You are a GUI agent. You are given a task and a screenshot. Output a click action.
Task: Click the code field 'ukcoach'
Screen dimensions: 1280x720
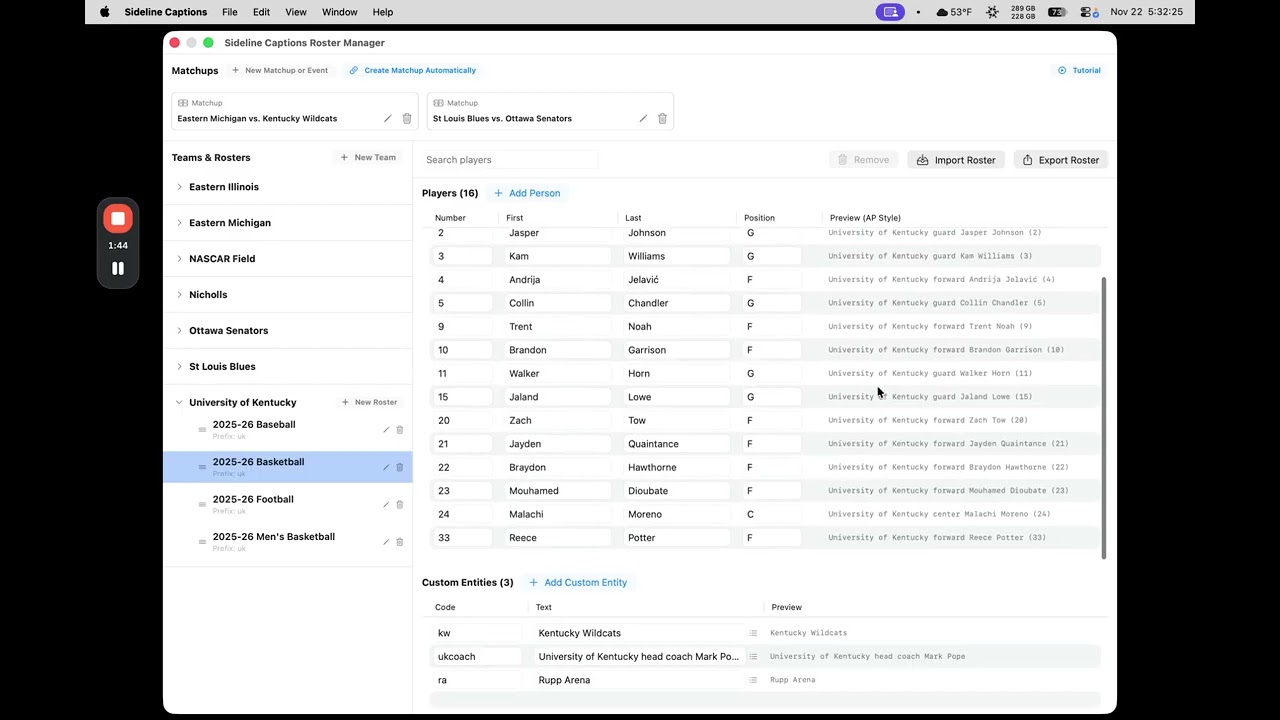[477, 657]
